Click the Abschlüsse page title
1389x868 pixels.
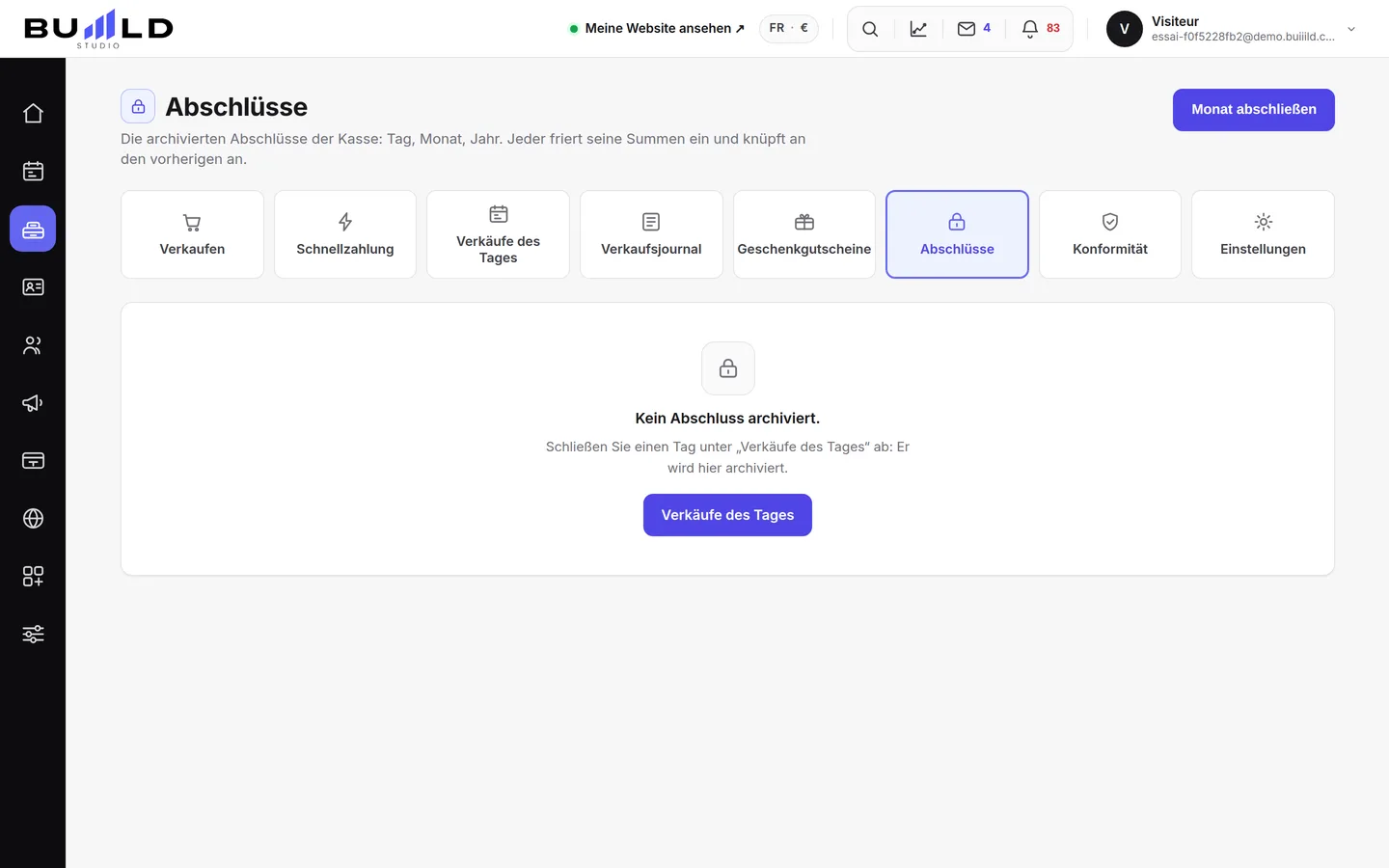236,107
